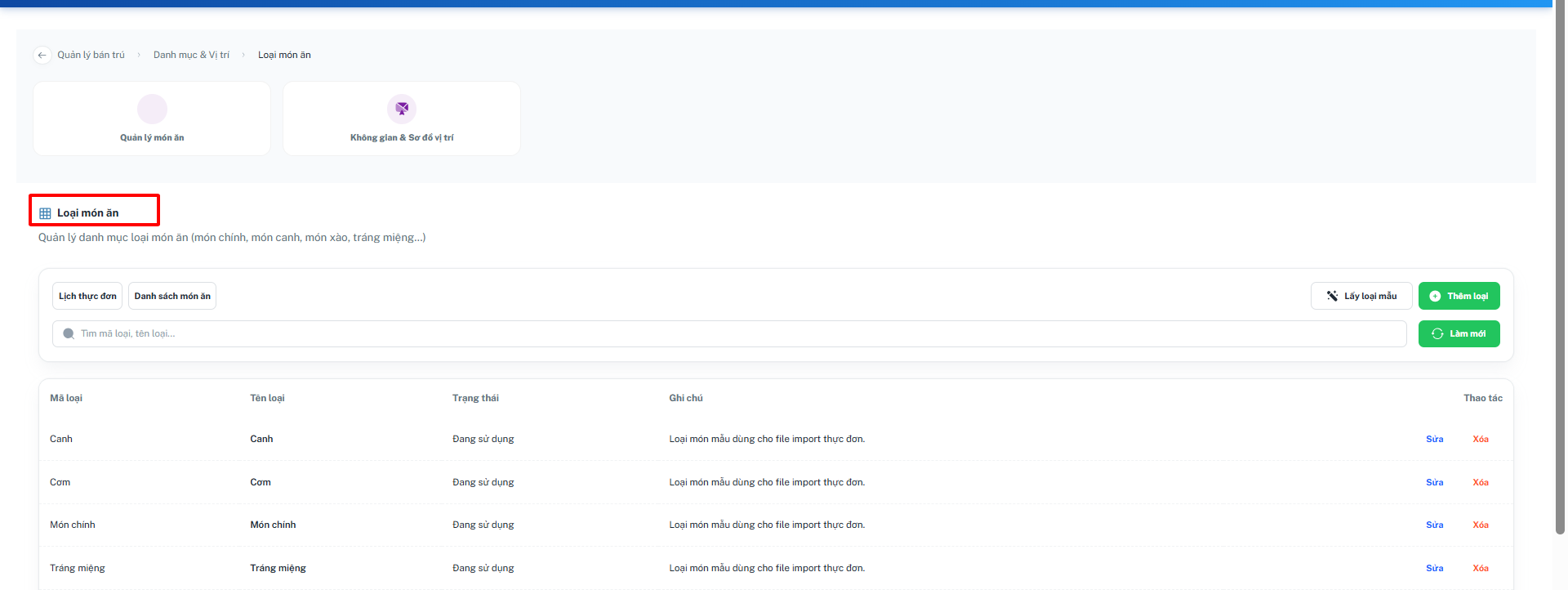
Task: Edit the Canh row with Sửa
Action: point(1434,439)
